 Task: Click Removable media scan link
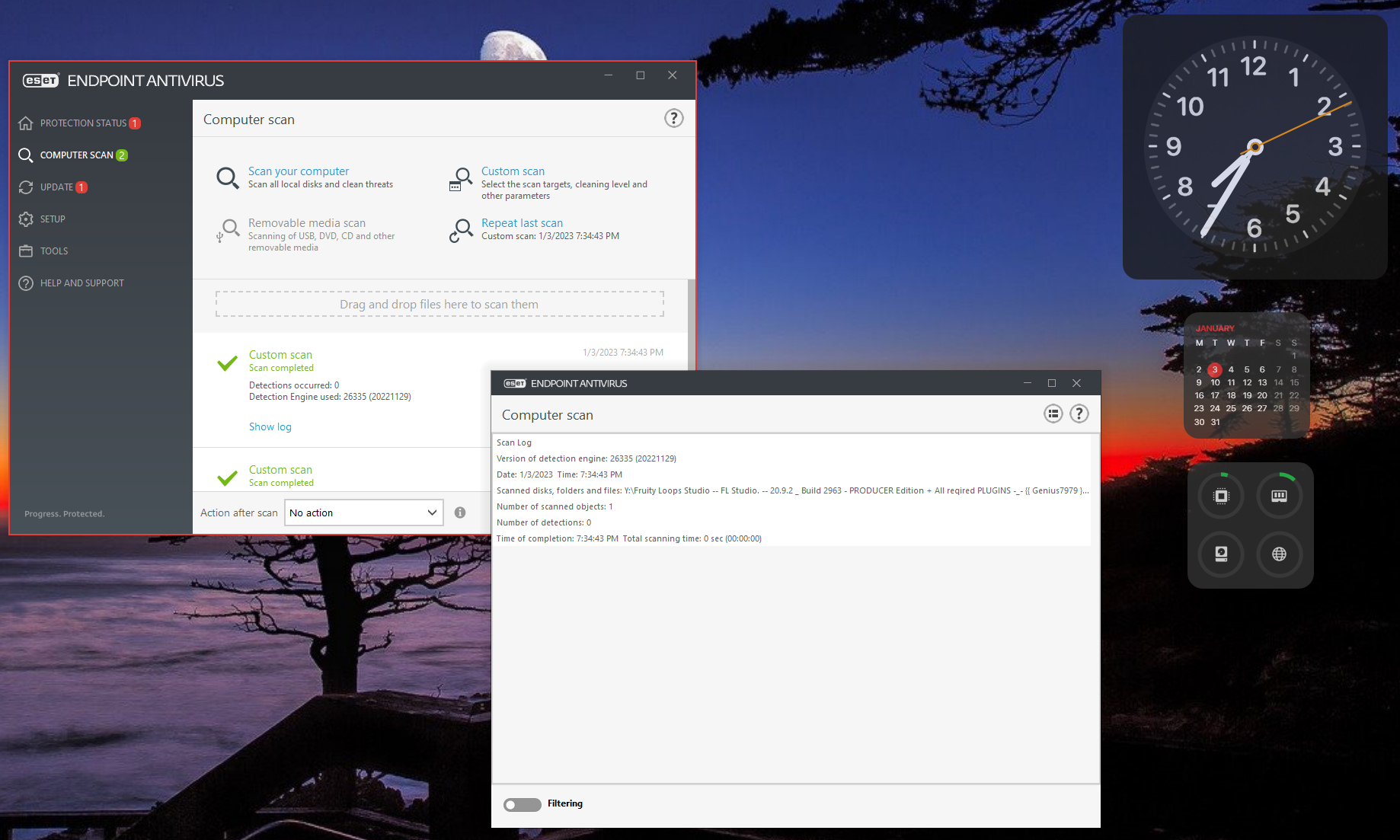(307, 223)
